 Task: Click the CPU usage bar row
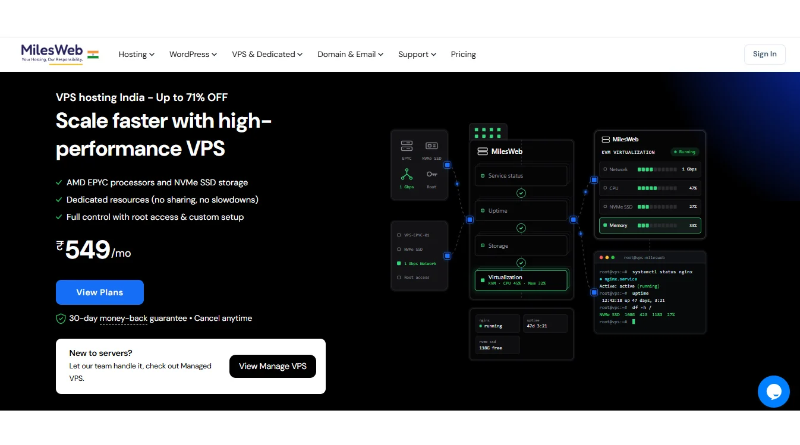click(649, 188)
